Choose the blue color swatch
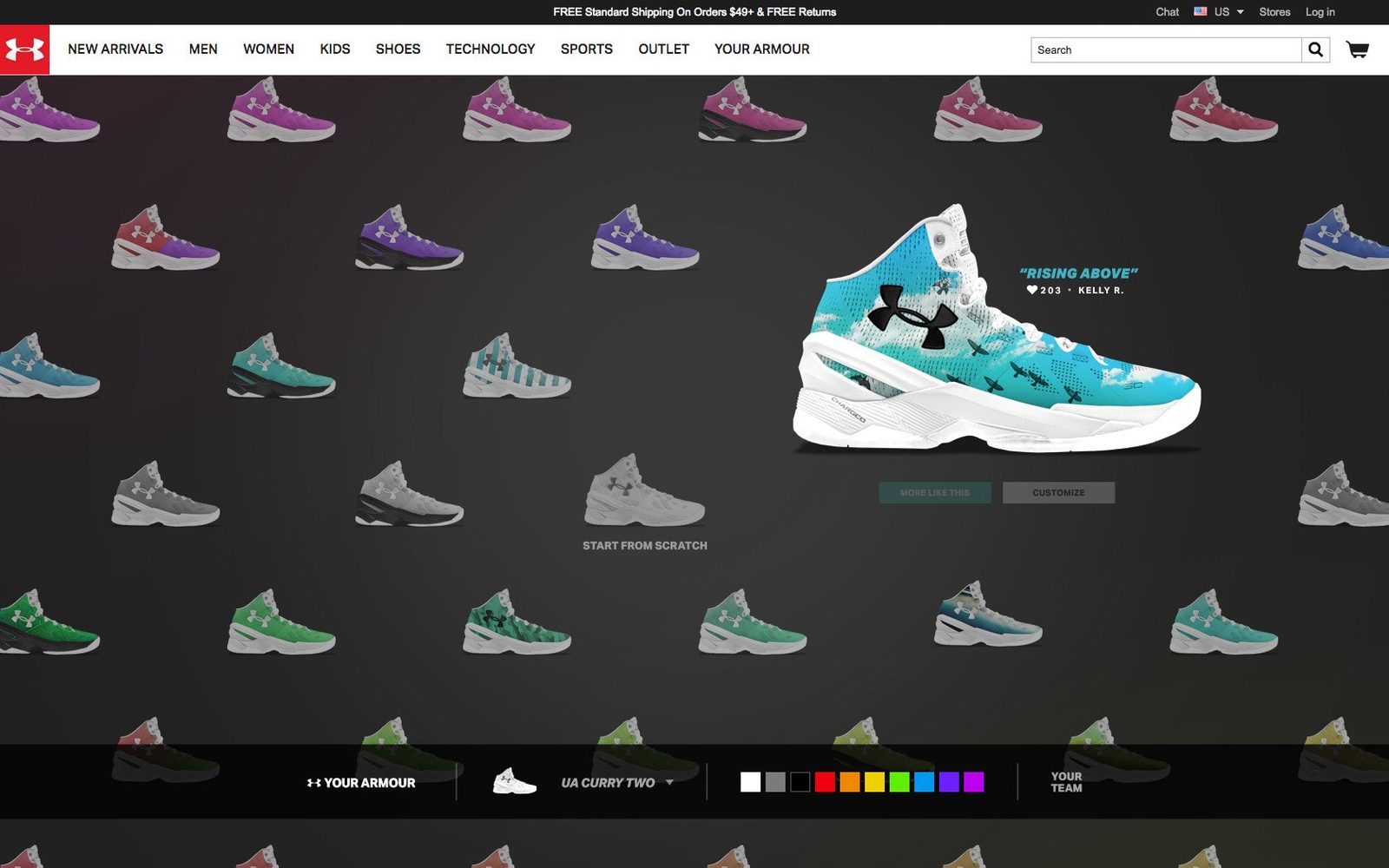The height and width of the screenshot is (868, 1389). coord(925,782)
